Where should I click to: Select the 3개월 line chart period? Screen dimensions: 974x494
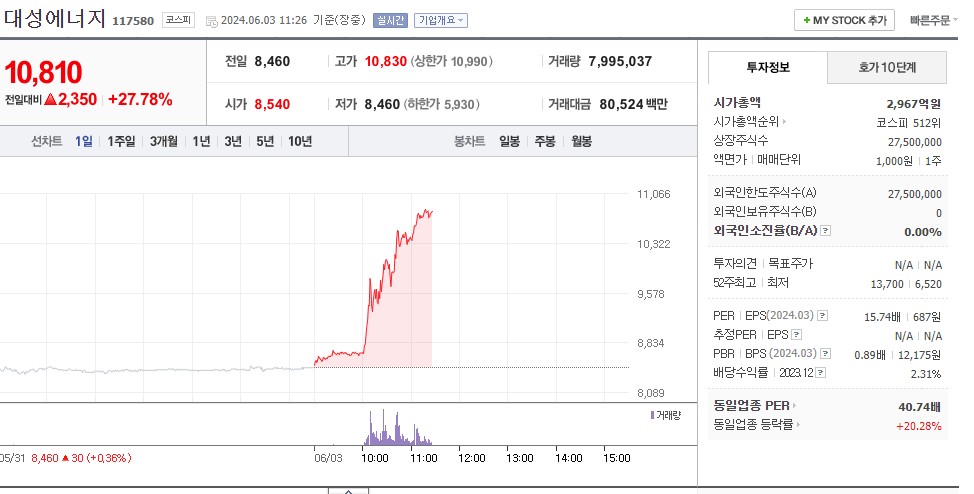(163, 142)
